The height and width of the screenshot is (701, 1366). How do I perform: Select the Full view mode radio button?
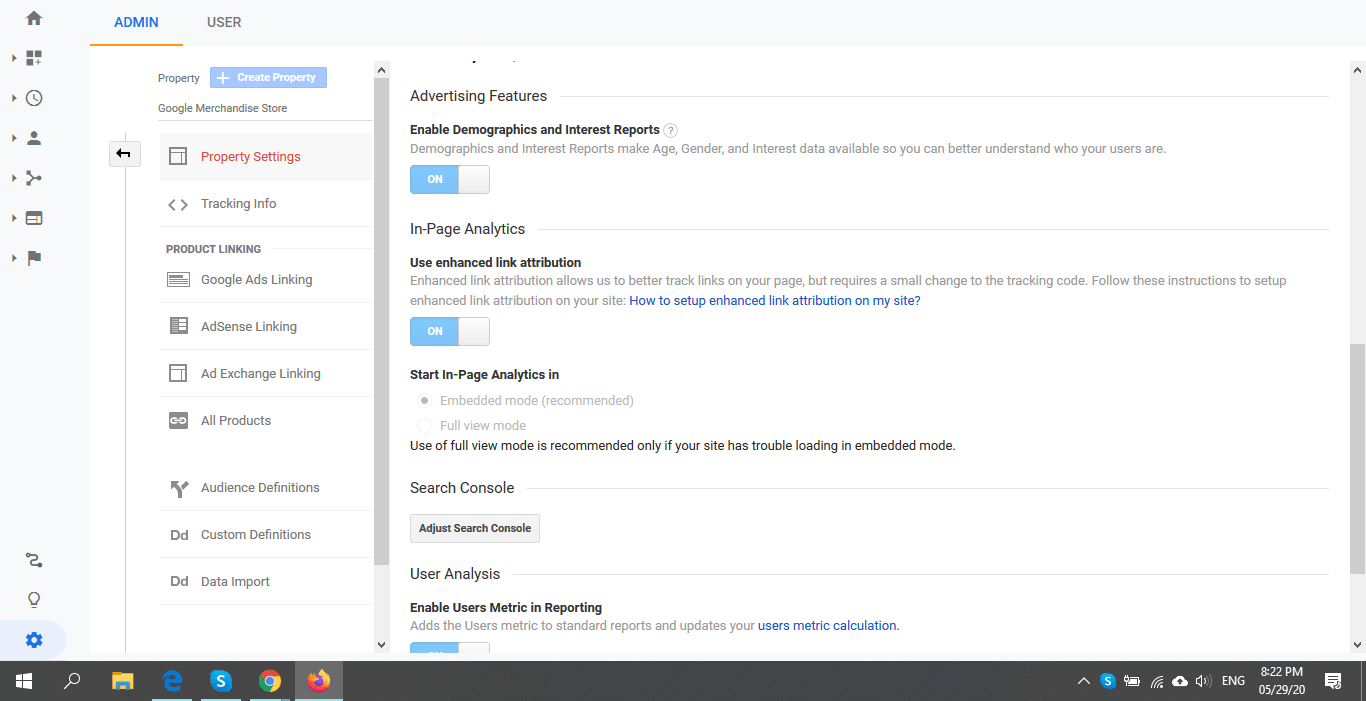[x=424, y=424]
